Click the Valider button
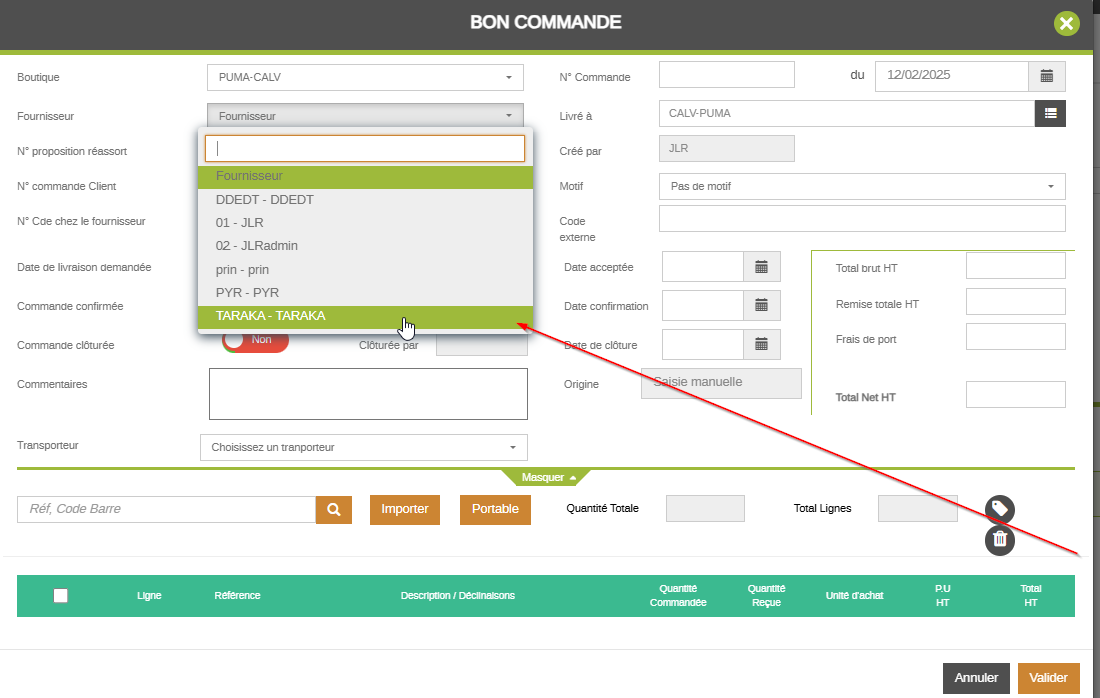The width and height of the screenshot is (1100, 698). [x=1048, y=678]
